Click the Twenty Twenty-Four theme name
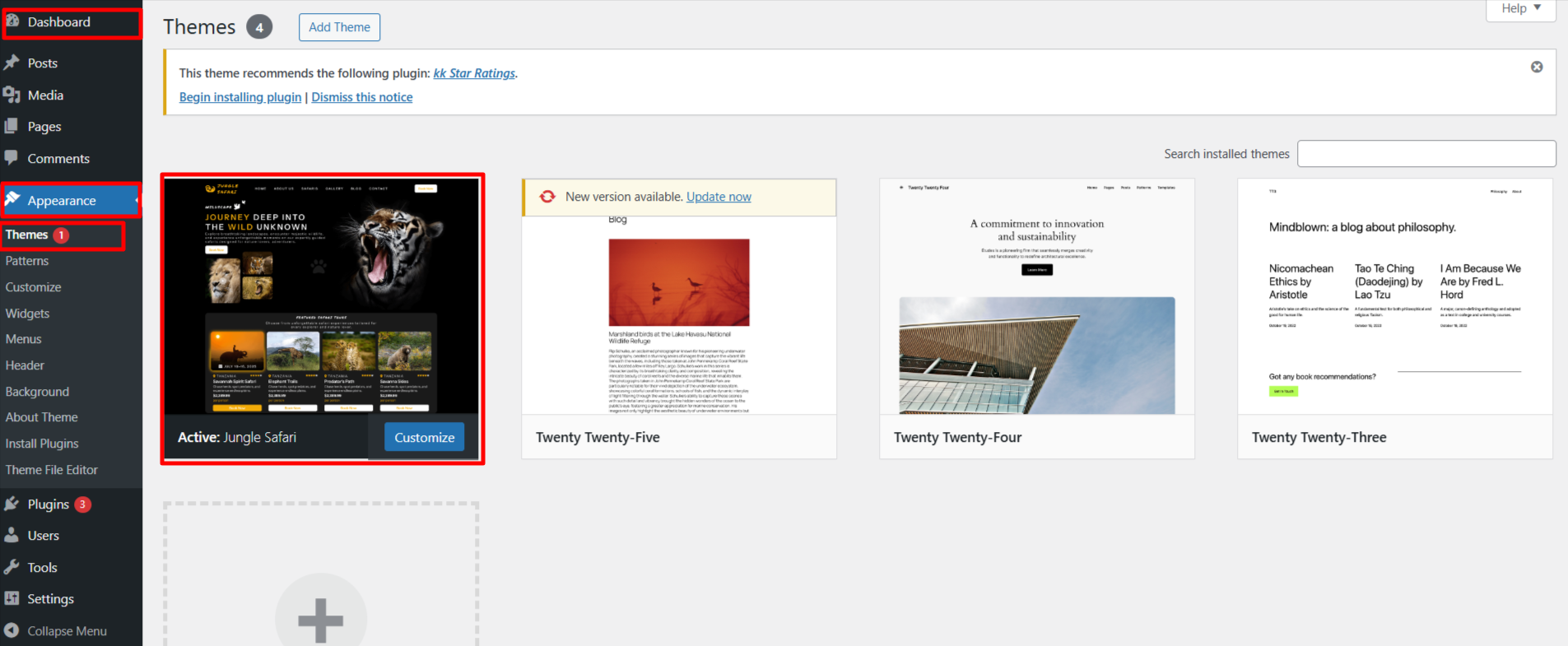1568x646 pixels. 957,437
